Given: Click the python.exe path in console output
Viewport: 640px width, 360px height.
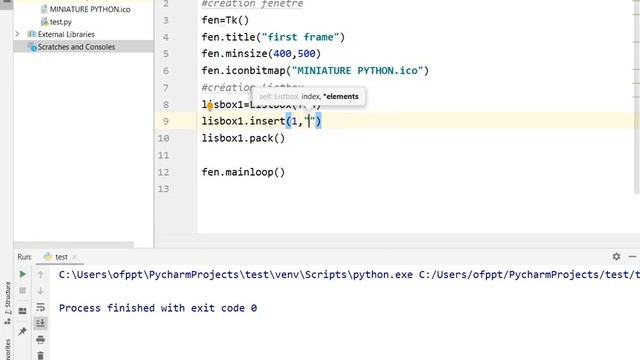Looking at the screenshot, I should pos(236,275).
